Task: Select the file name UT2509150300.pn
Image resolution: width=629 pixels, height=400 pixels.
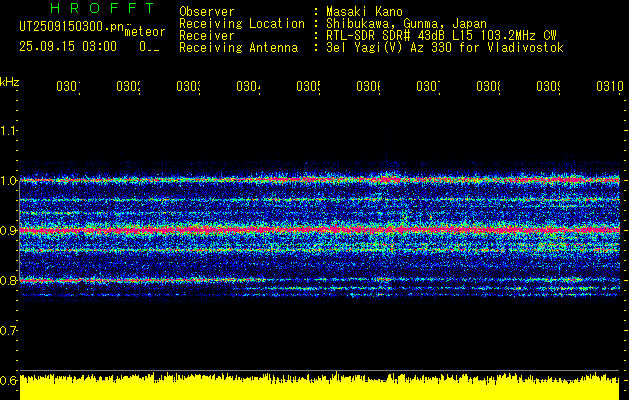Action: click(x=72, y=27)
